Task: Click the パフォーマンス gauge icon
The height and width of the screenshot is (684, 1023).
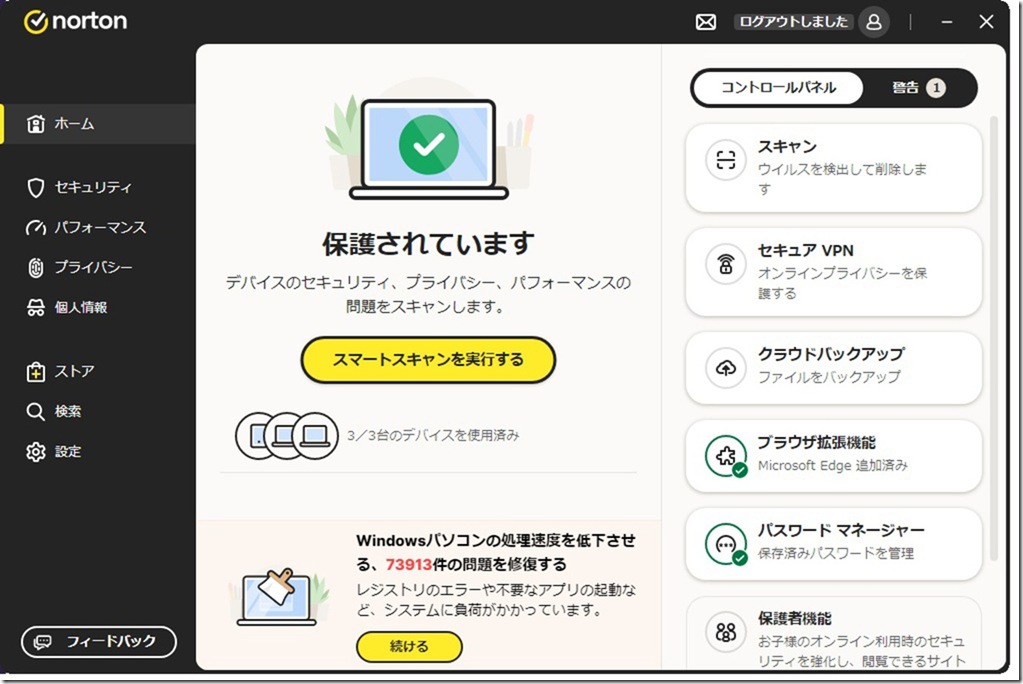Action: pos(35,228)
